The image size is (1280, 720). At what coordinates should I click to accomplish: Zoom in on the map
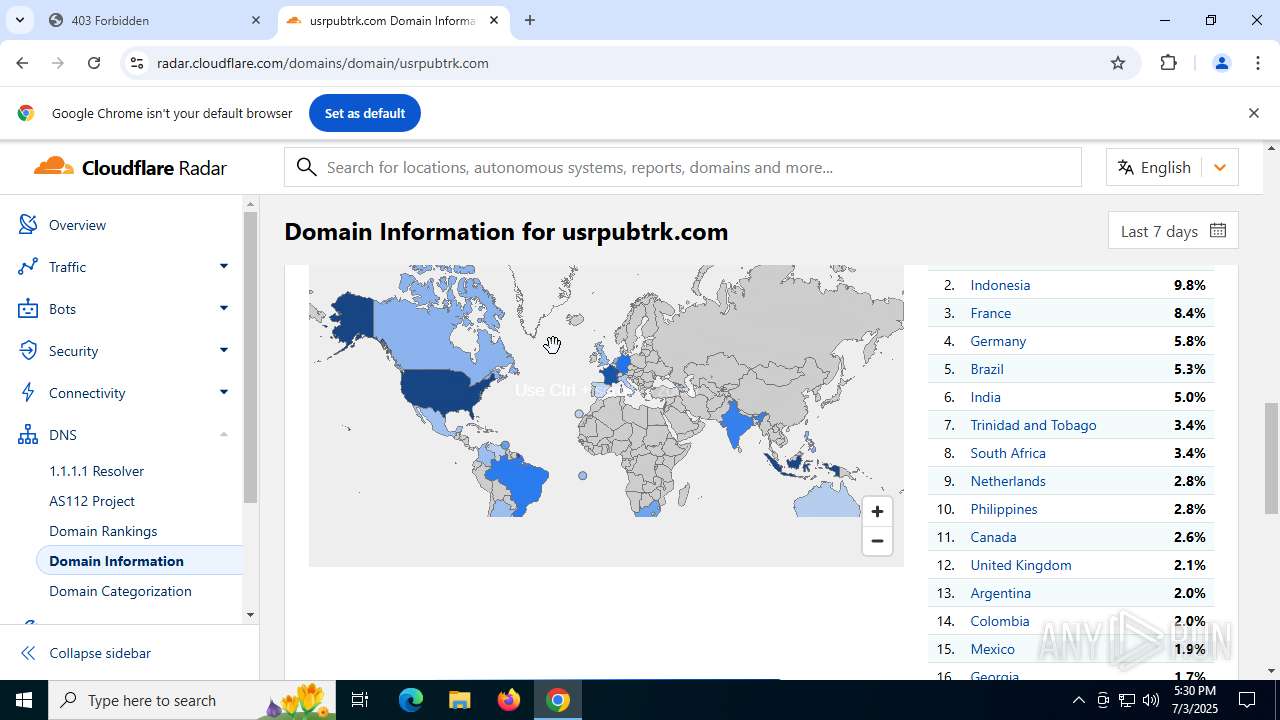click(877, 511)
